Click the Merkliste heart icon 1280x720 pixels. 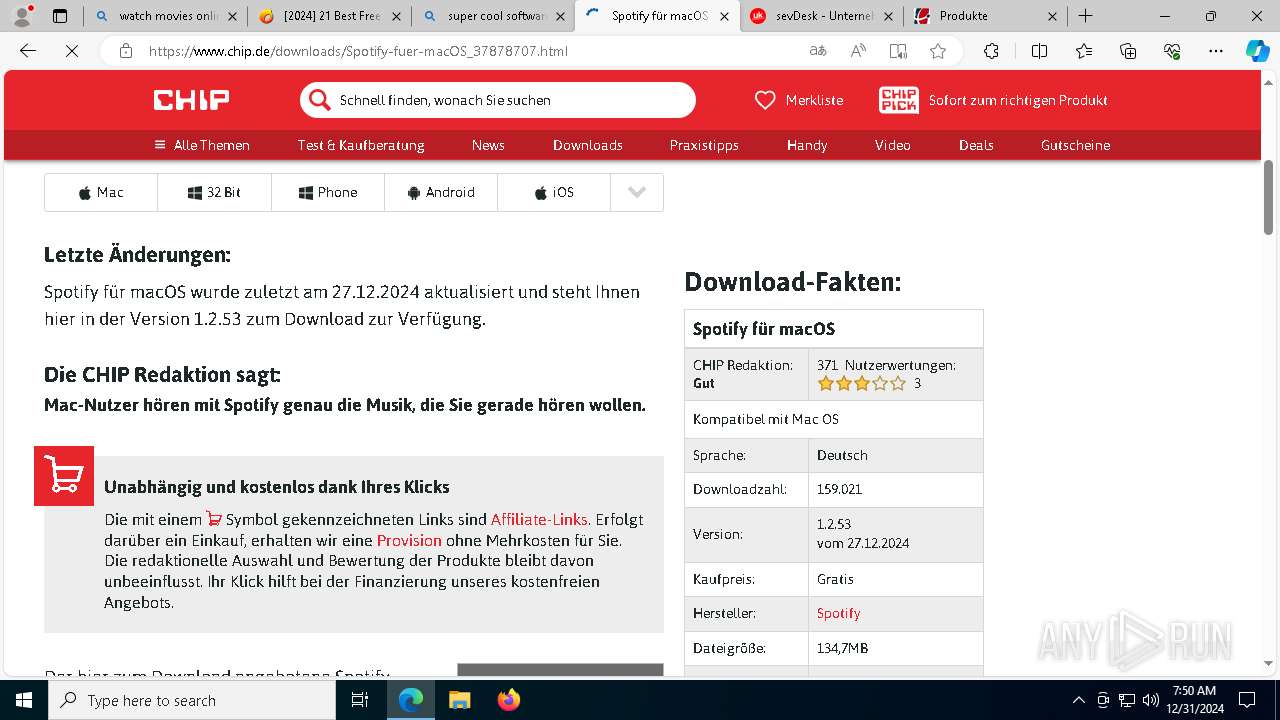[765, 100]
